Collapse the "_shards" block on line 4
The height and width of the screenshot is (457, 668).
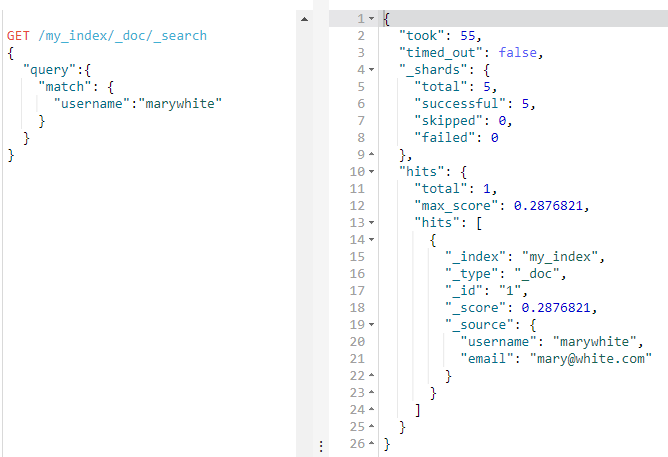pyautogui.click(x=371, y=69)
